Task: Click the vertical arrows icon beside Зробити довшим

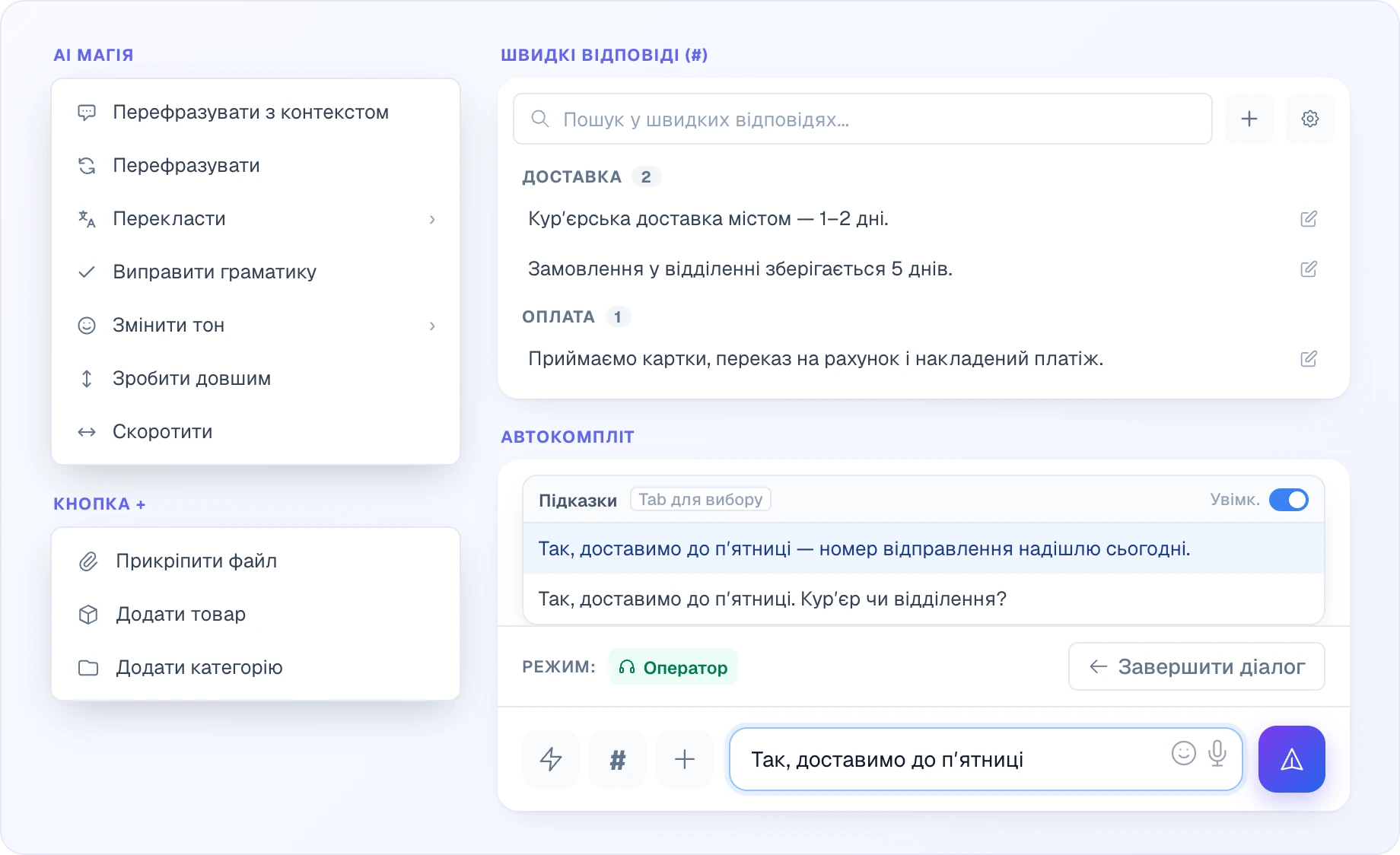Action: pyautogui.click(x=87, y=379)
